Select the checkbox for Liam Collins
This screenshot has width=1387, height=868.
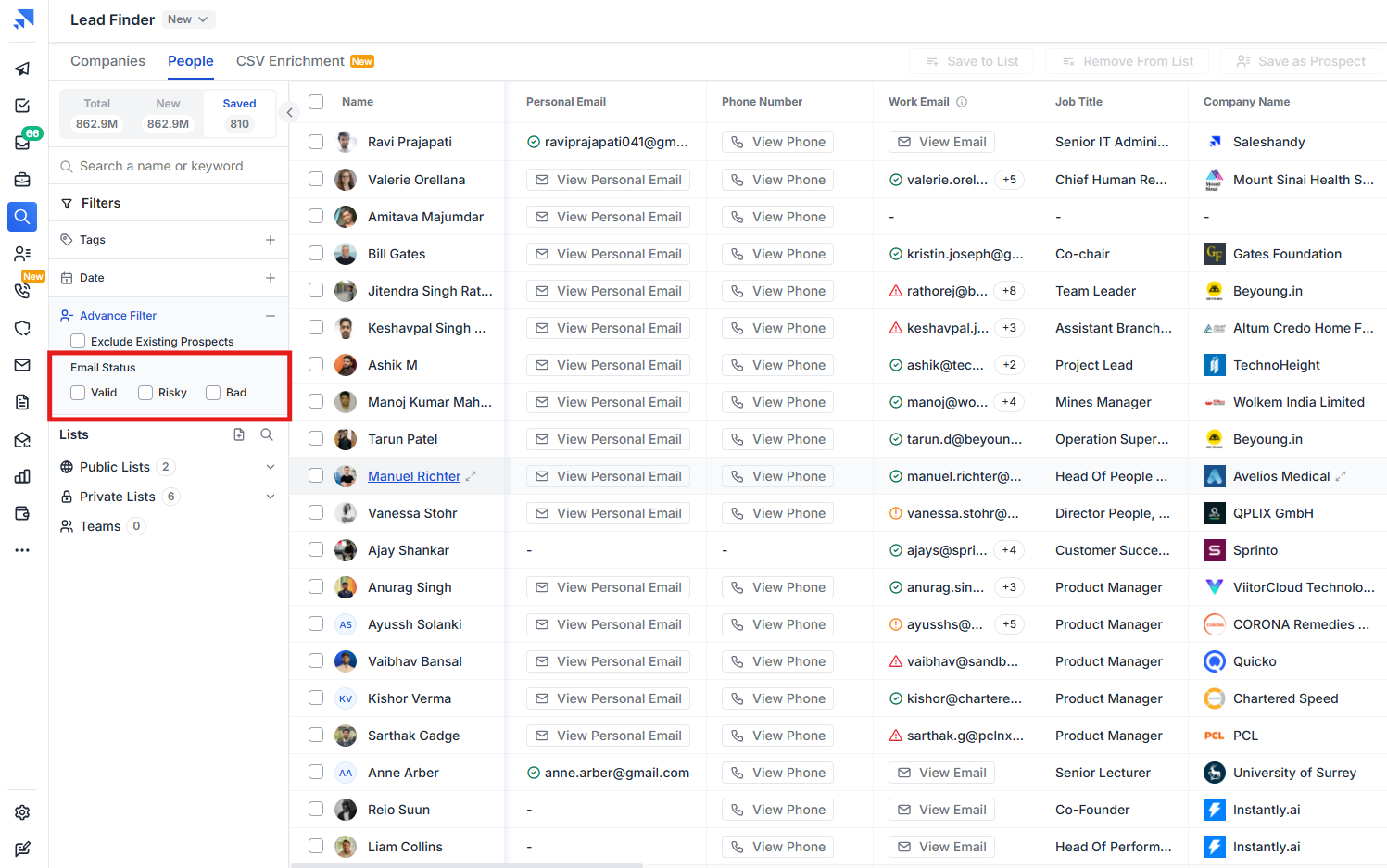point(316,847)
